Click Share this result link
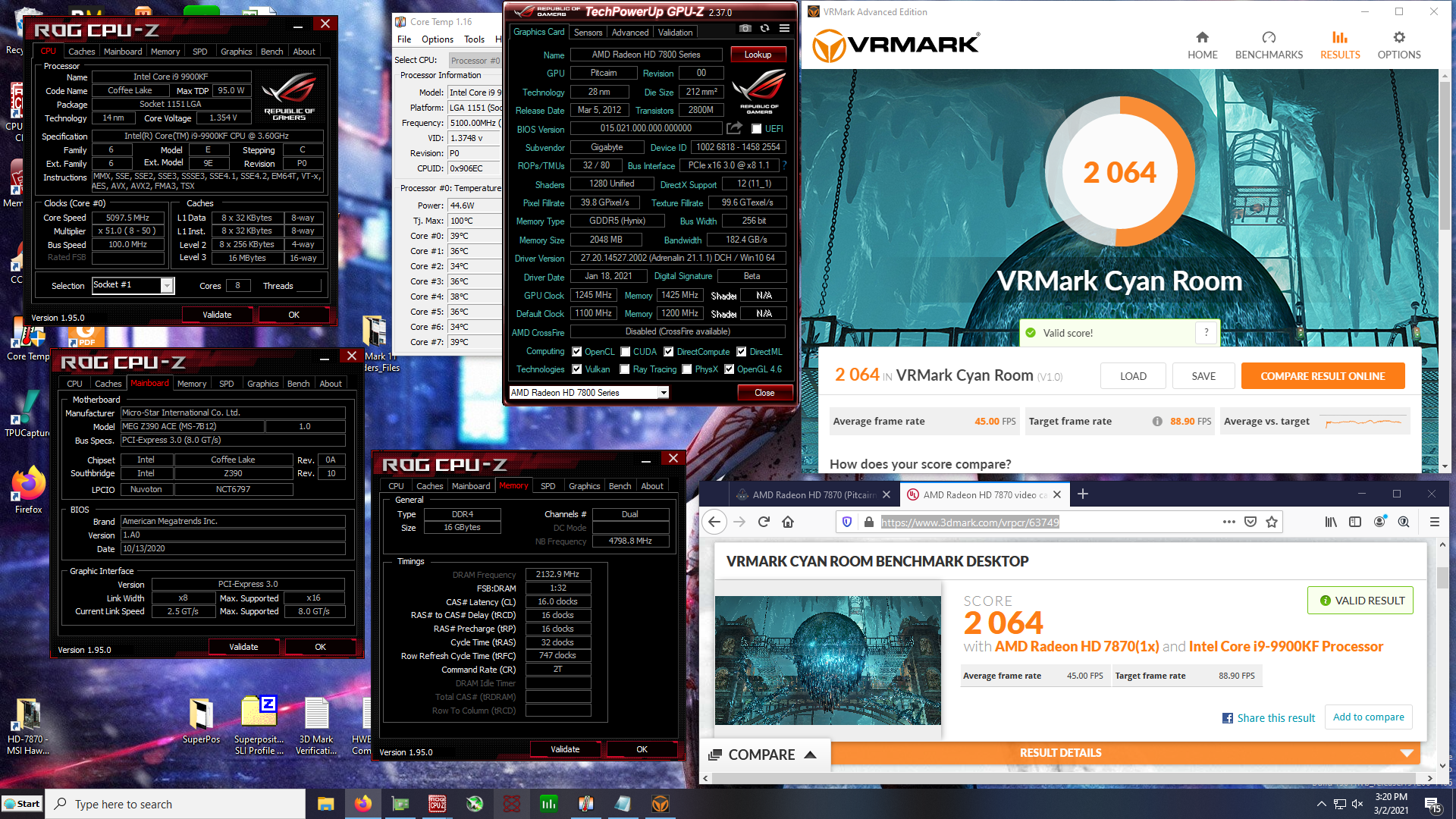The width and height of the screenshot is (1456, 819). point(1269,718)
